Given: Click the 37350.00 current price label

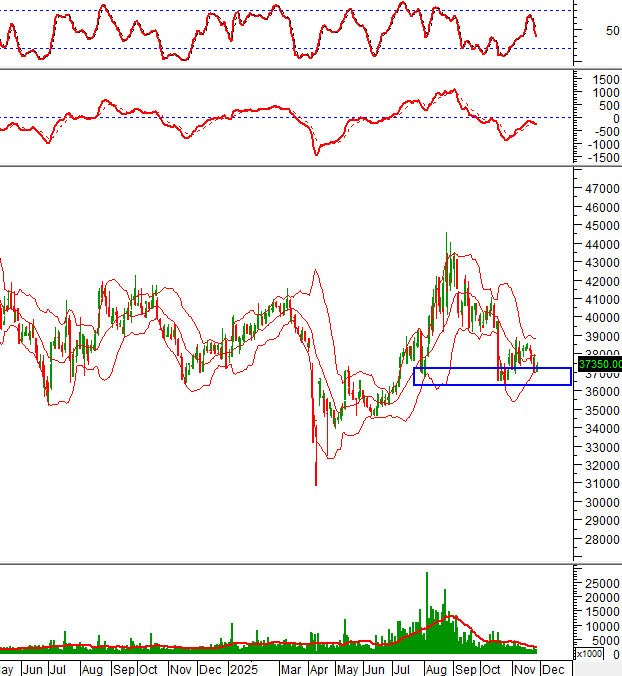Looking at the screenshot, I should (x=598, y=365).
